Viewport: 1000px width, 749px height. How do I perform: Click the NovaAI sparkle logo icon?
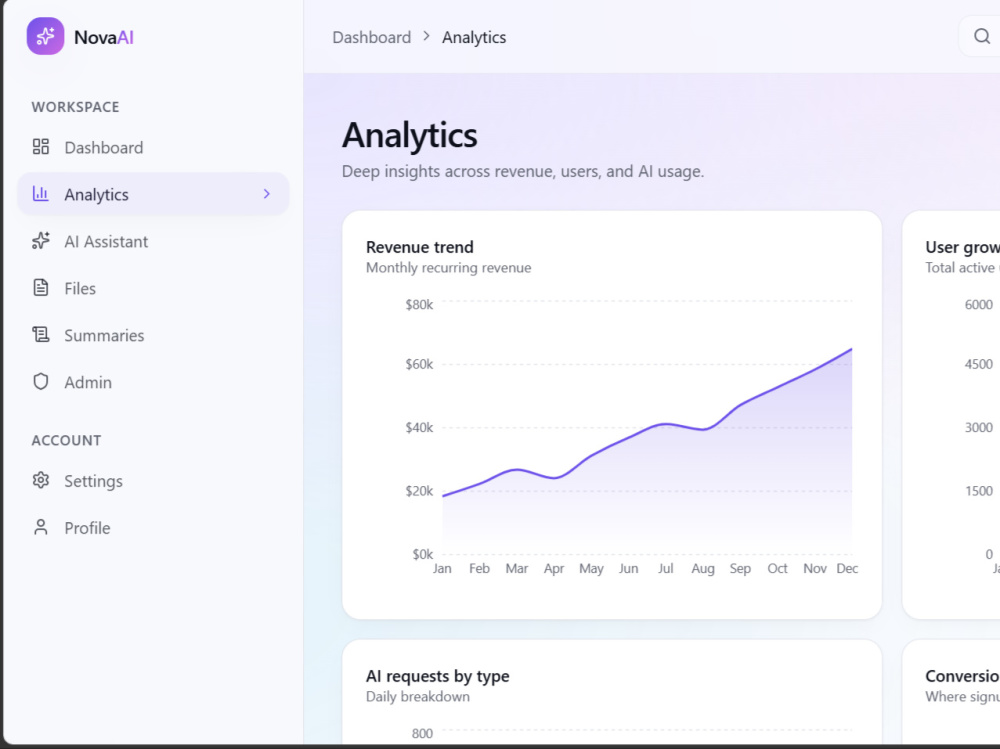(x=45, y=36)
